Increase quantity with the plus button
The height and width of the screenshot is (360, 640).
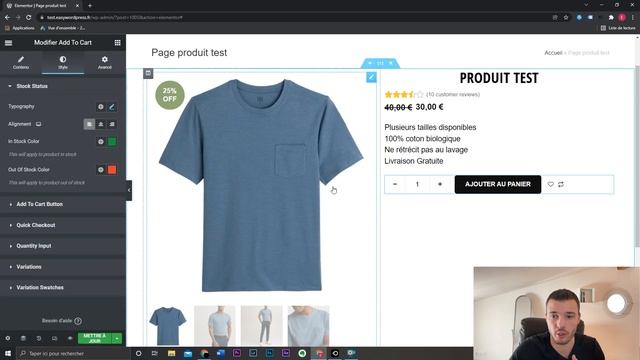pos(440,184)
